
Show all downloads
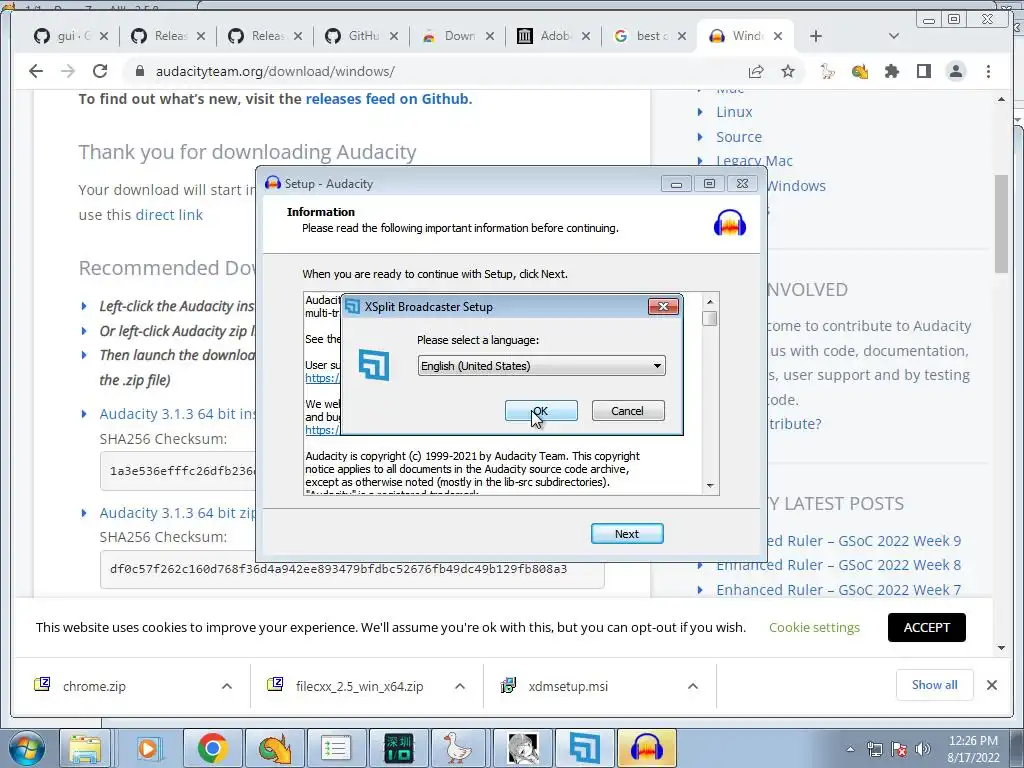935,685
